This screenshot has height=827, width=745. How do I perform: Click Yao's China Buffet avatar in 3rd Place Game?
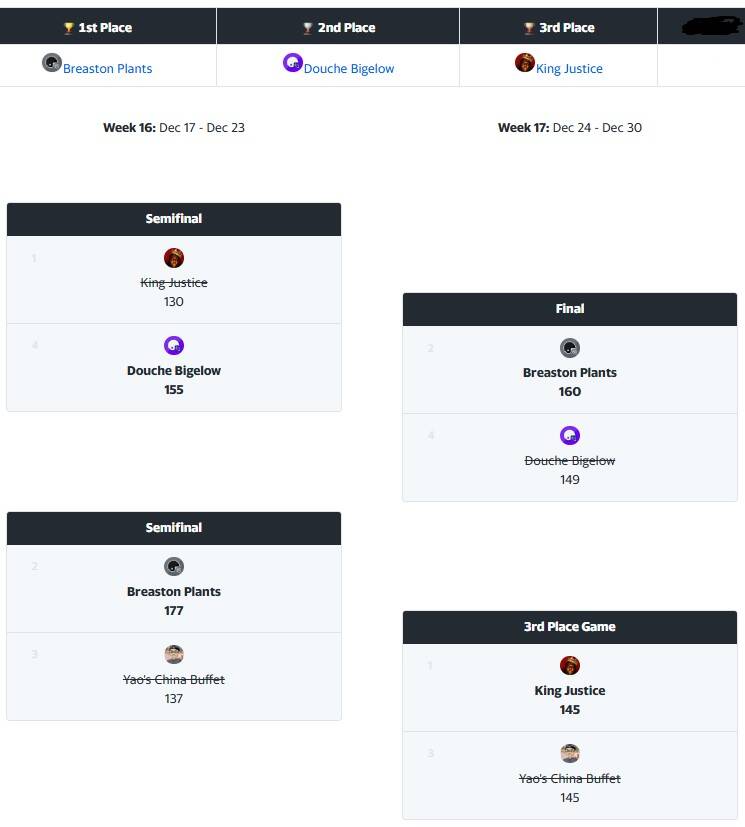click(569, 753)
